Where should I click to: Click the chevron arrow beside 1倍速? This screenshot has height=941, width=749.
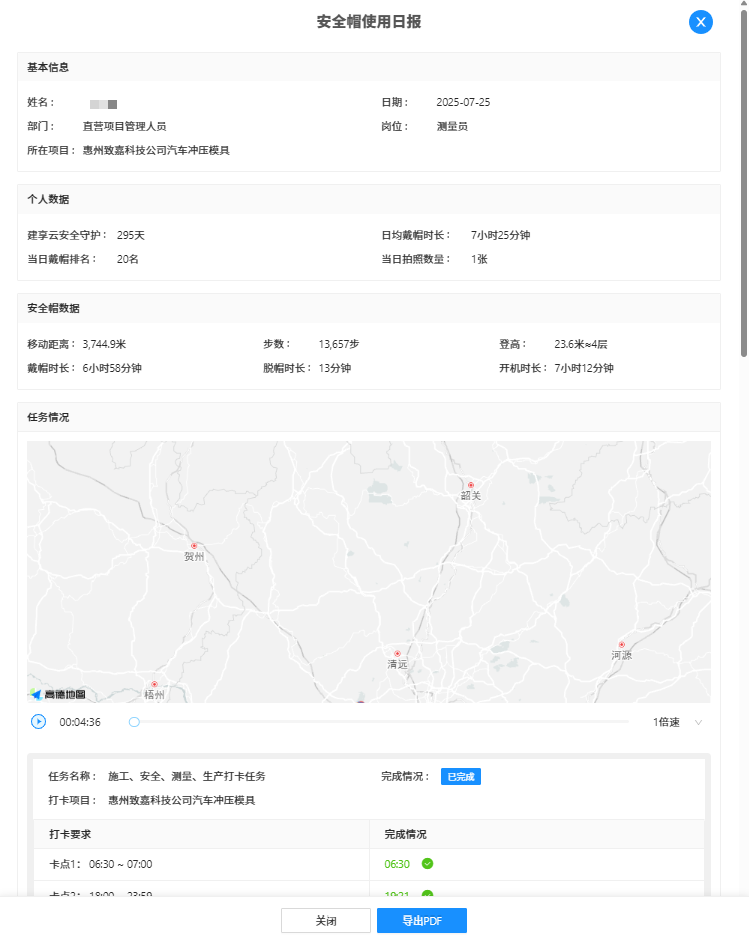tap(698, 722)
